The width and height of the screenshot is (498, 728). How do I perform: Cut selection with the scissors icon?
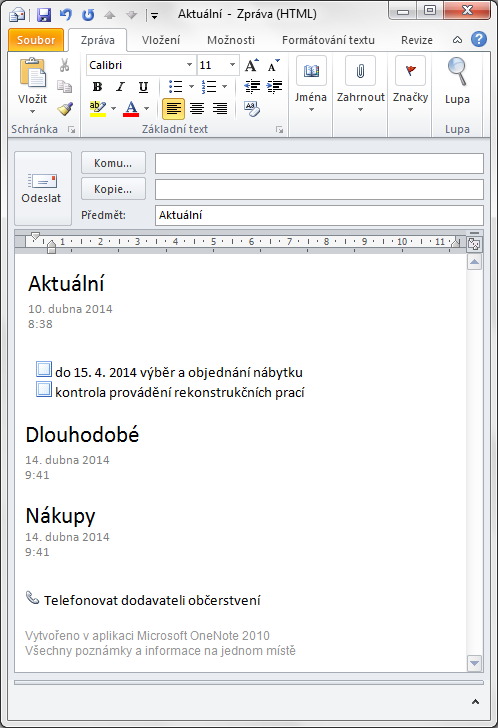tap(65, 65)
